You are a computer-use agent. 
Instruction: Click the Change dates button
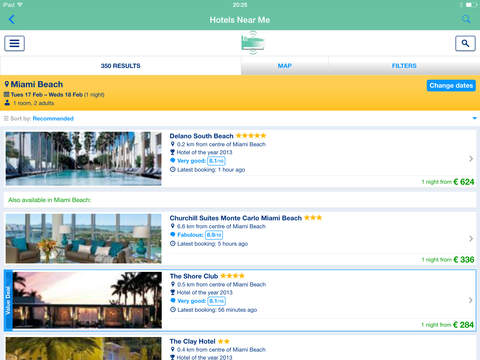click(451, 86)
